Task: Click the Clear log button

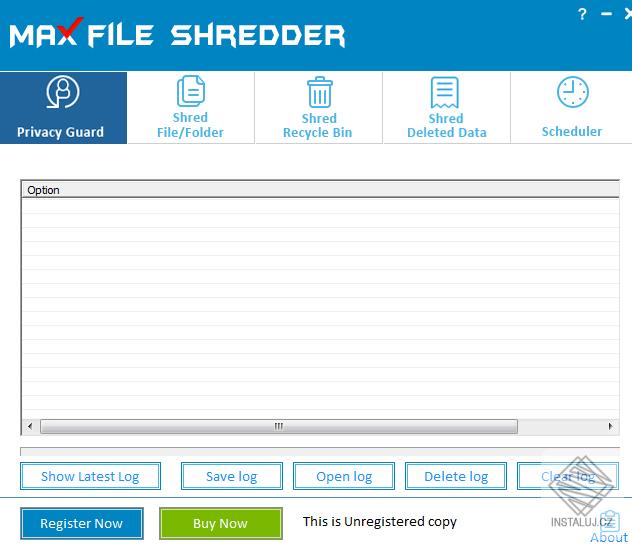Action: [568, 476]
